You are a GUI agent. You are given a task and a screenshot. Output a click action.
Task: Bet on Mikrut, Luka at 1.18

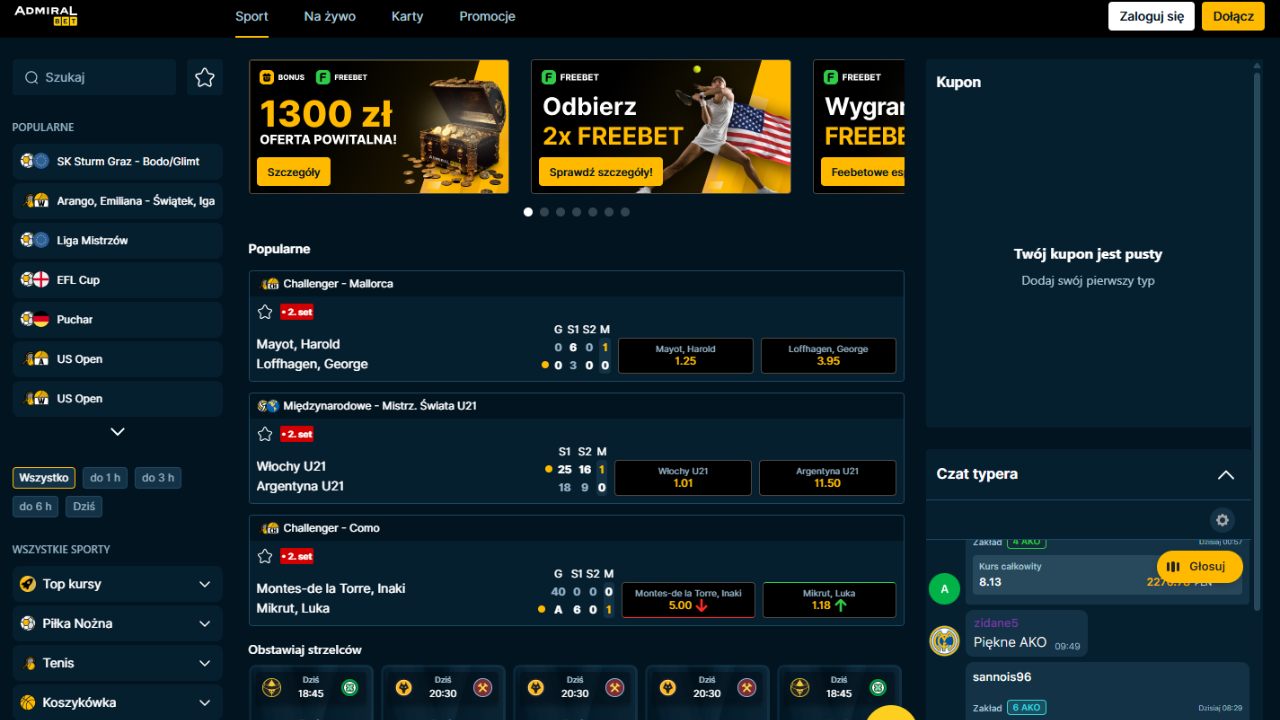(x=829, y=599)
